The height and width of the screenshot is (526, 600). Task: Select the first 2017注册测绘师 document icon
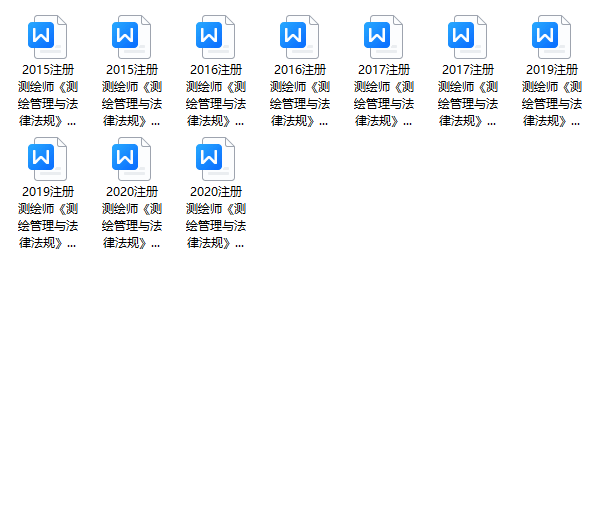point(383,37)
